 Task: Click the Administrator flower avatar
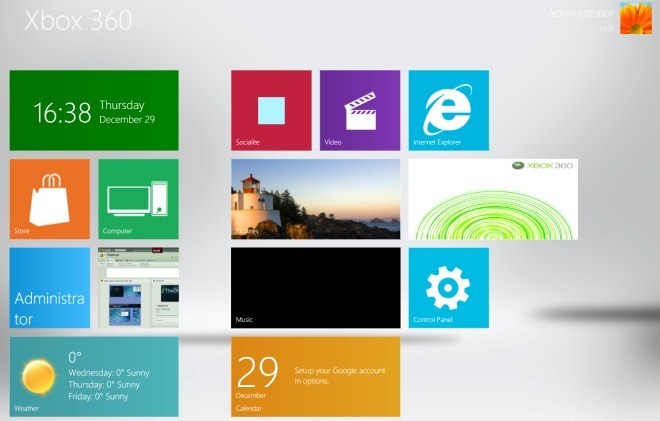click(x=636, y=18)
